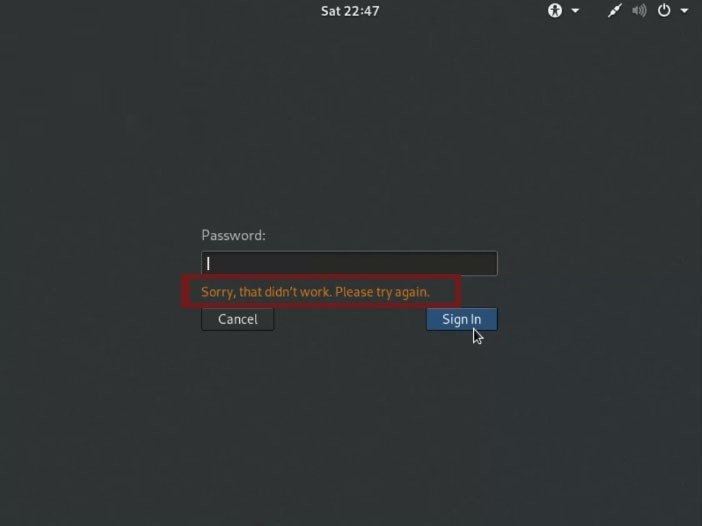Focus the Password input field
Image resolution: width=702 pixels, height=526 pixels.
tap(349, 263)
